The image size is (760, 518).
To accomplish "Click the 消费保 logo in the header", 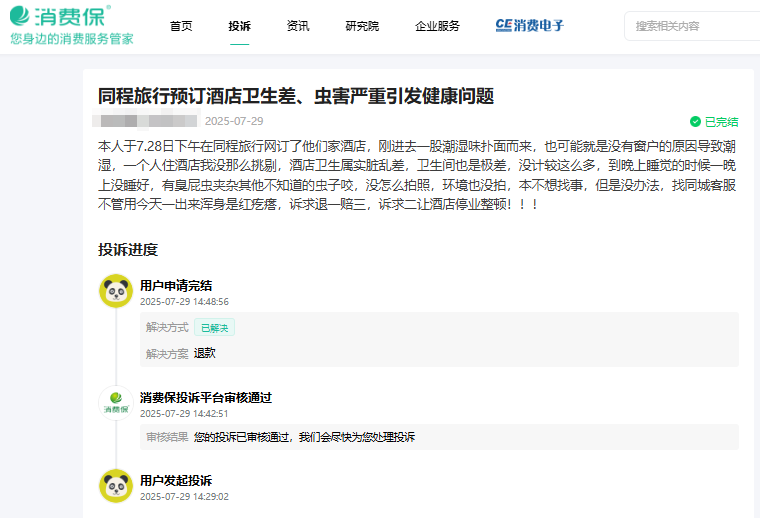I will [x=60, y=16].
